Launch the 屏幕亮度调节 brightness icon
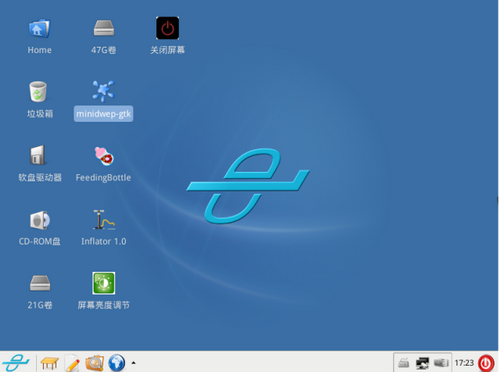 [104, 283]
